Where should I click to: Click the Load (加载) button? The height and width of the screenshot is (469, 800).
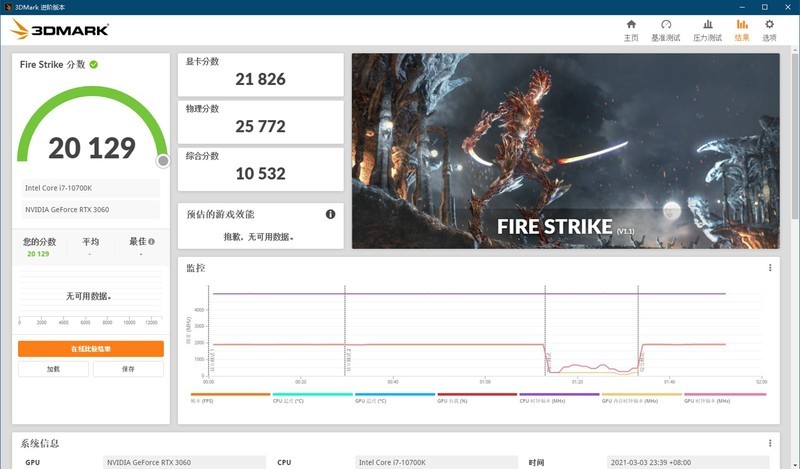click(x=53, y=369)
